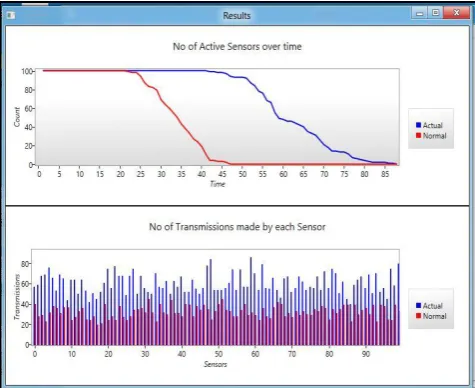Click the 45 tick on the Time axis
The image size is (475, 388).
(x=222, y=174)
